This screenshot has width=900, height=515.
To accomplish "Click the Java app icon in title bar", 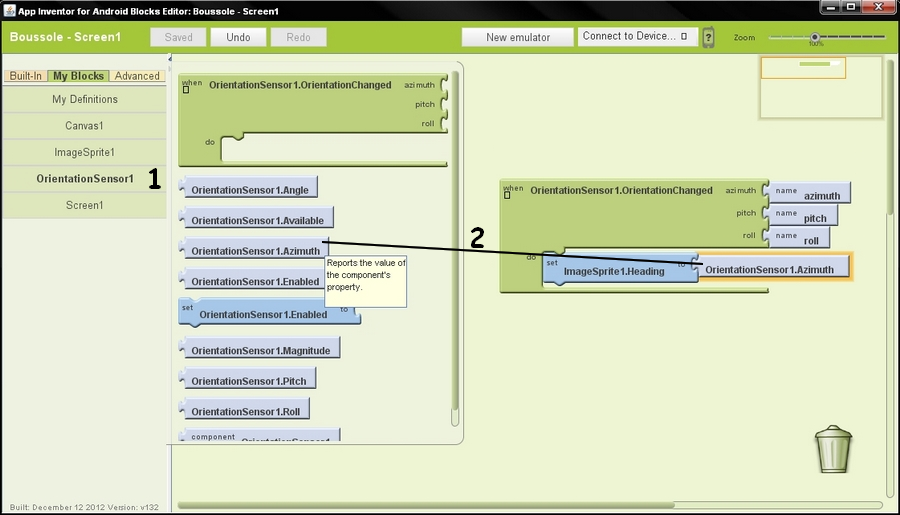I will coord(9,10).
